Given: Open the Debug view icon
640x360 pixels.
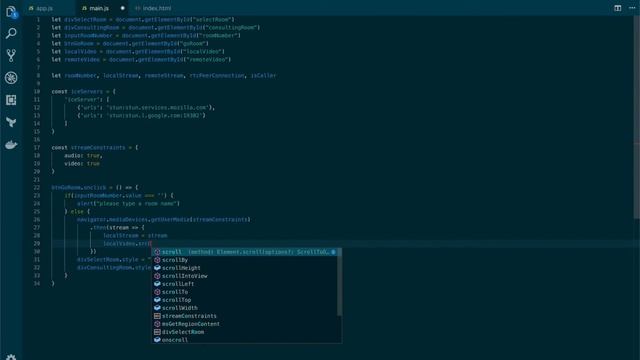Looking at the screenshot, I should [11, 78].
